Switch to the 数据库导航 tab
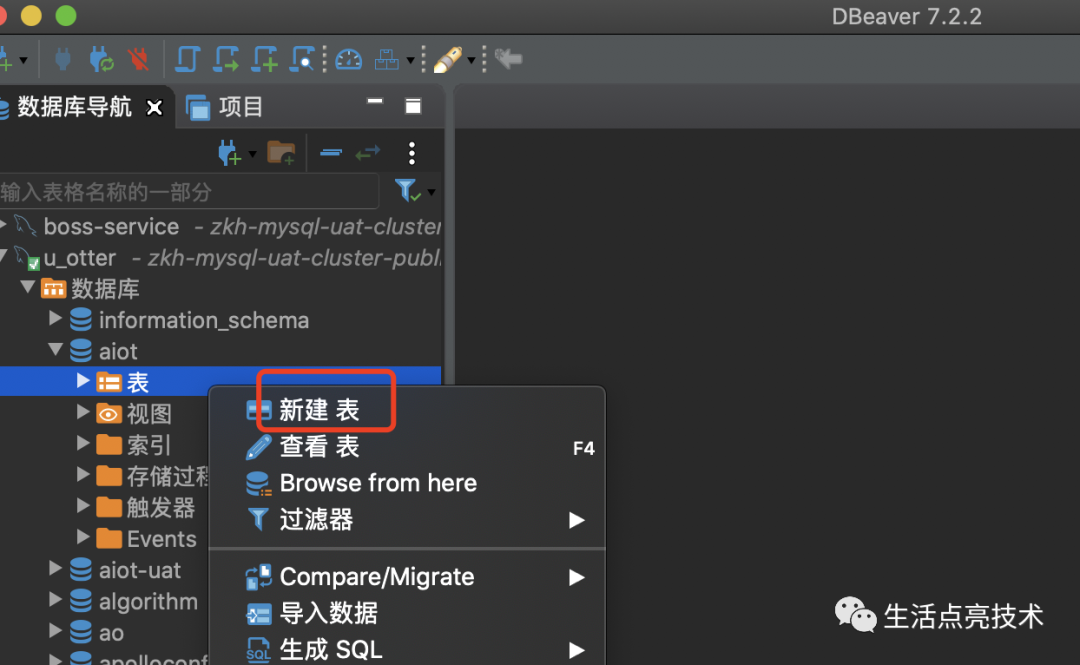Screen dimensions: 1080x665 (x=74, y=107)
